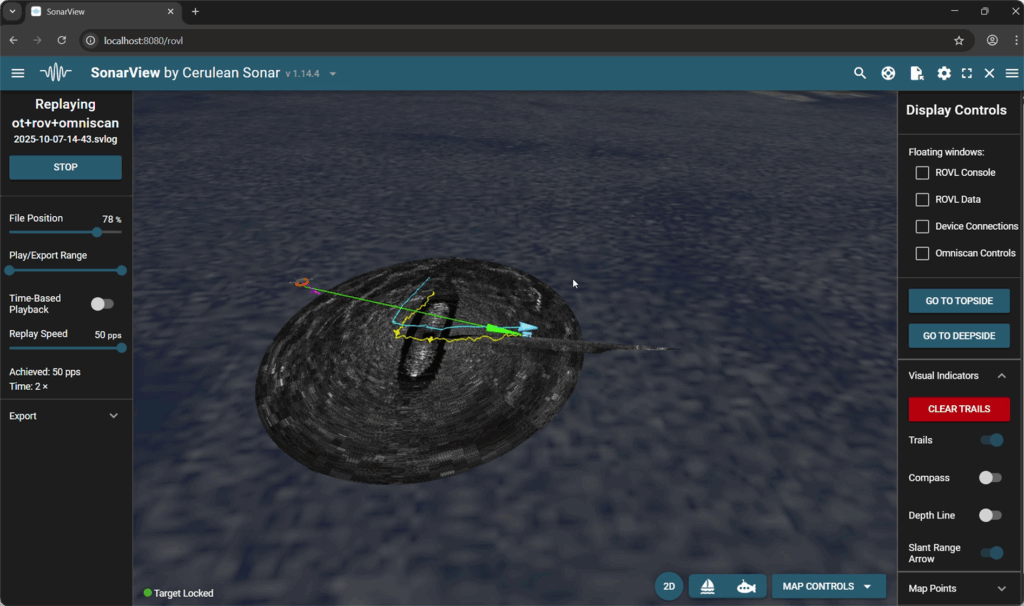This screenshot has width=1024, height=606.
Task: Open the Map Controls dropdown
Action: (828, 587)
